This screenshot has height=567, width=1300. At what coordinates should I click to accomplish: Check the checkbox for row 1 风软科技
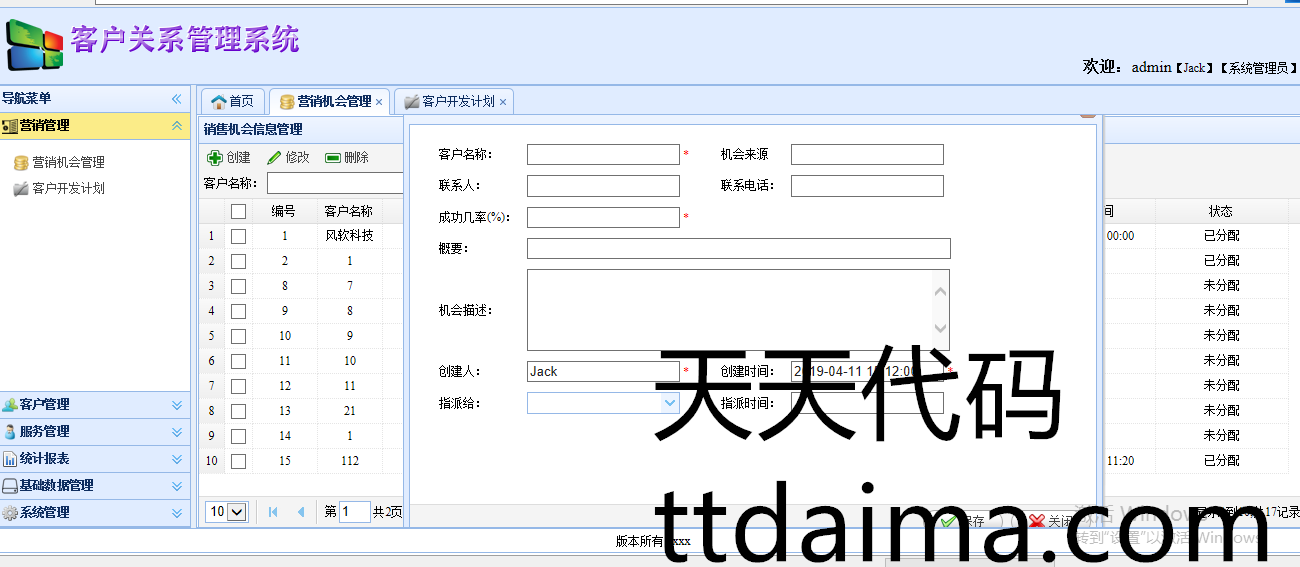(x=238, y=236)
